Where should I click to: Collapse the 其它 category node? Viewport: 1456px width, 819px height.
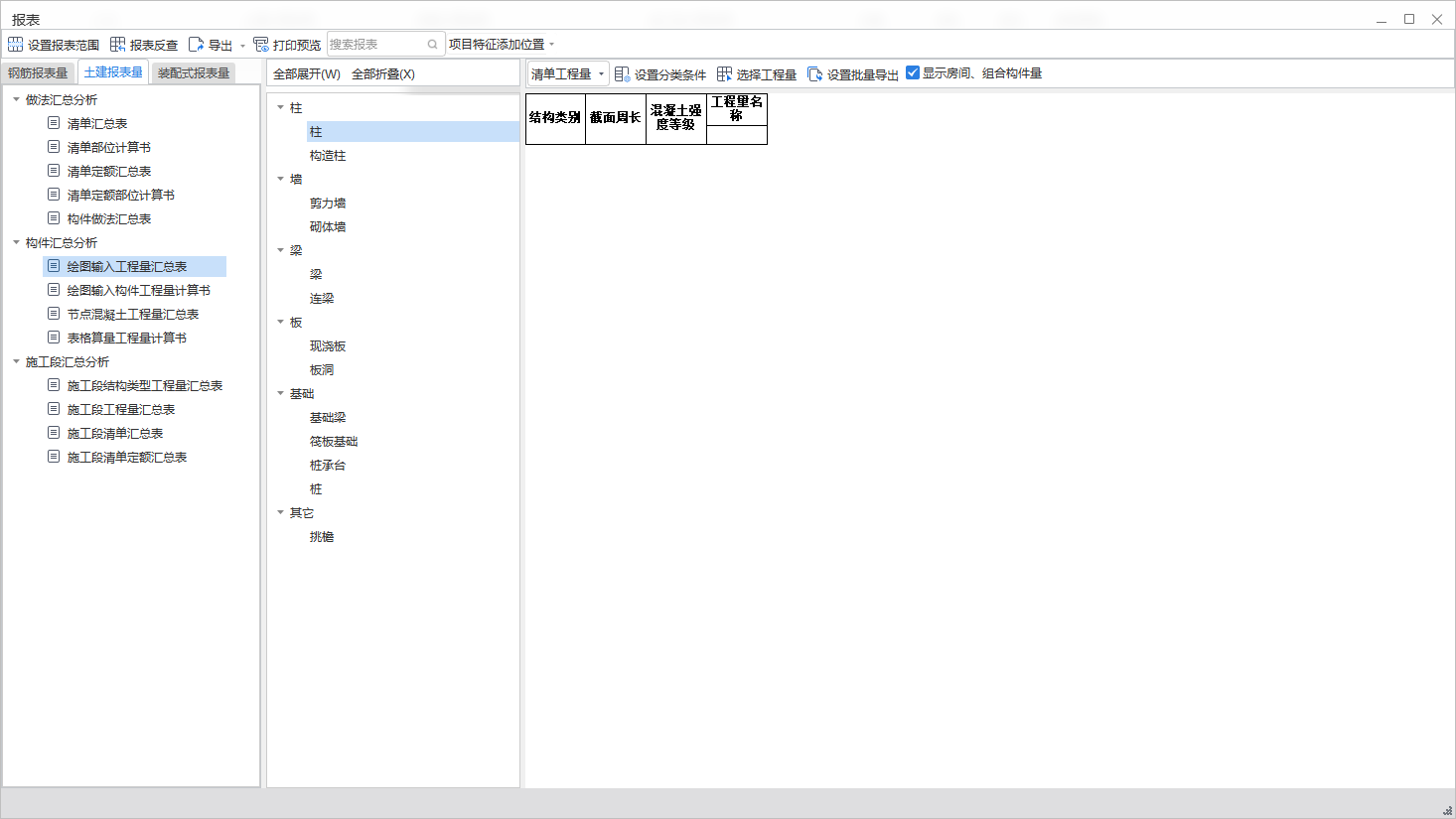(280, 512)
